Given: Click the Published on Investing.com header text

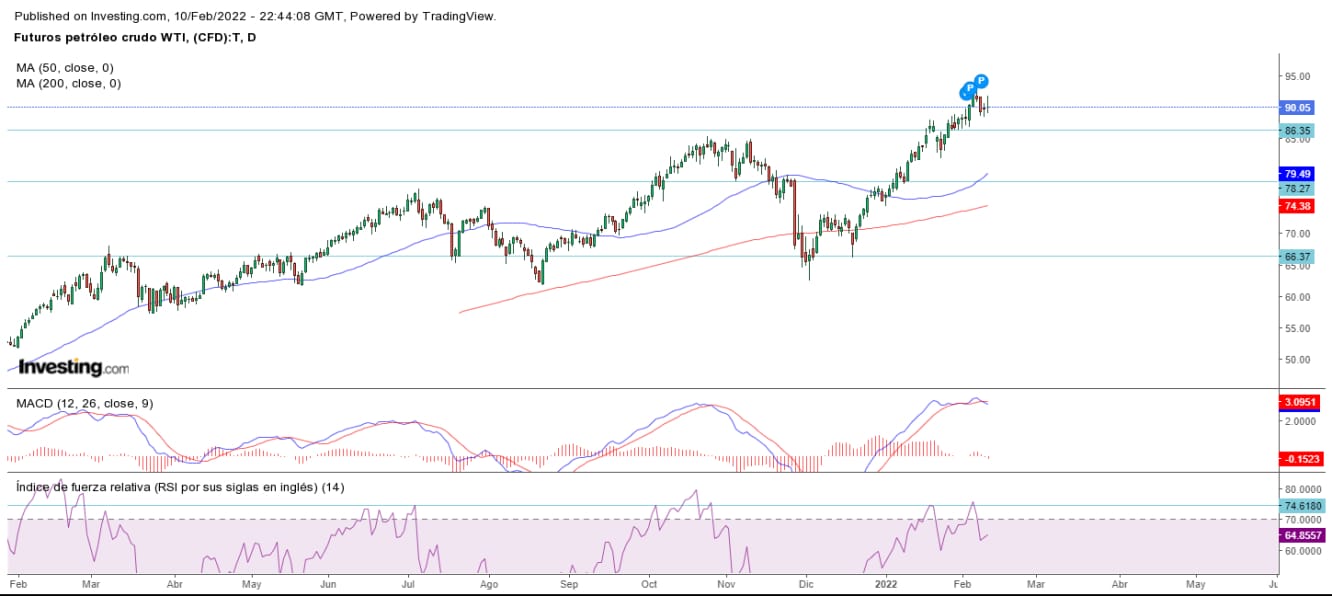Looking at the screenshot, I should [x=256, y=17].
